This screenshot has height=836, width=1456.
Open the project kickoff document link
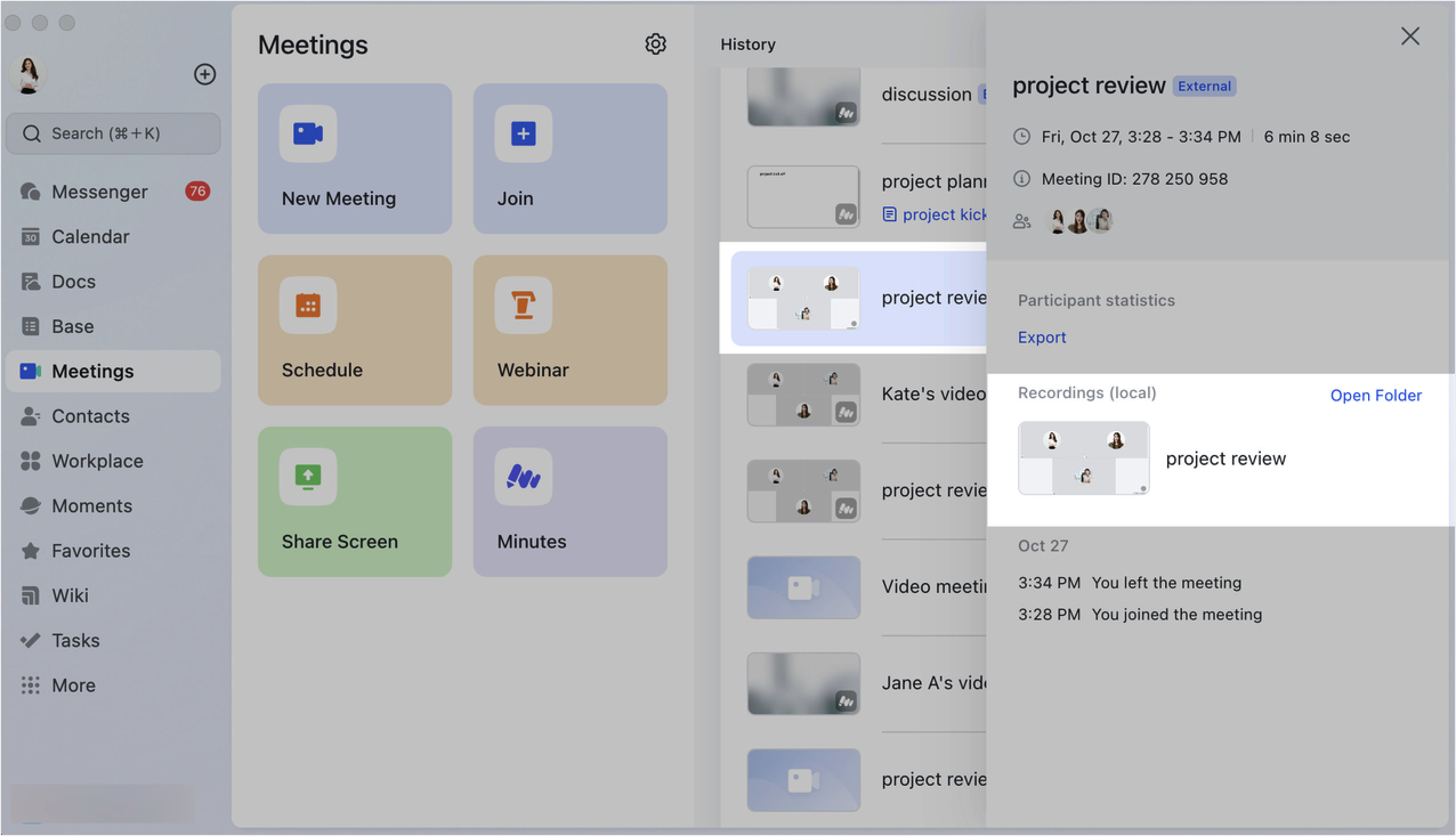tap(942, 215)
